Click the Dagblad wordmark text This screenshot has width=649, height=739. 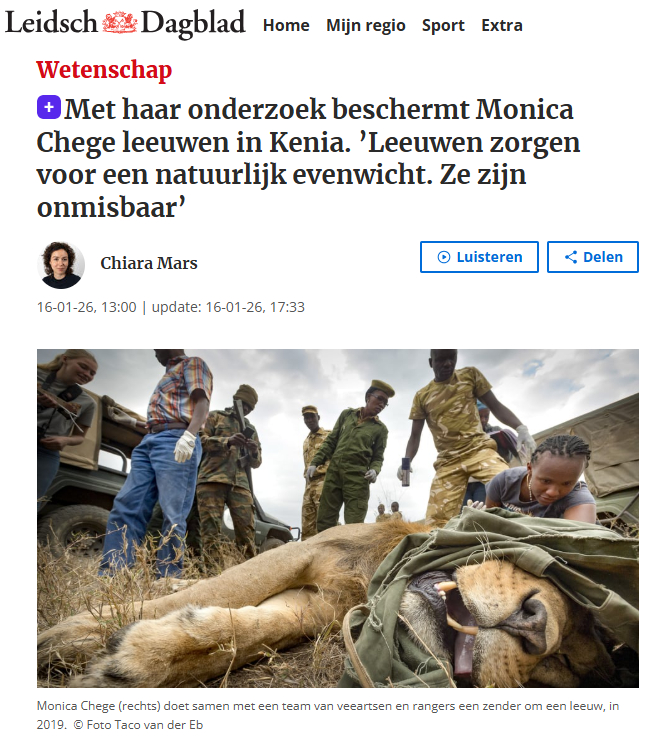193,24
